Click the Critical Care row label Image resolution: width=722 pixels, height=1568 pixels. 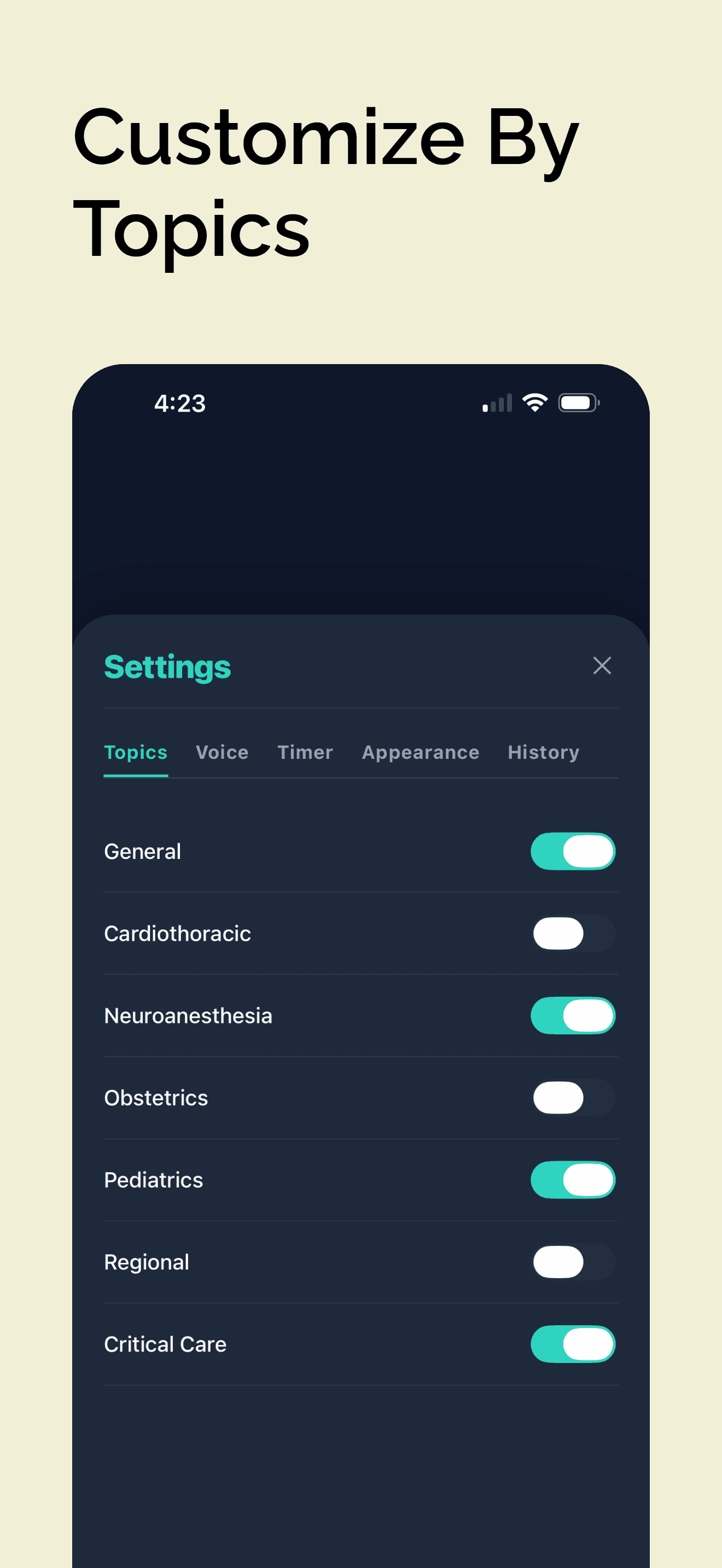[165, 1344]
